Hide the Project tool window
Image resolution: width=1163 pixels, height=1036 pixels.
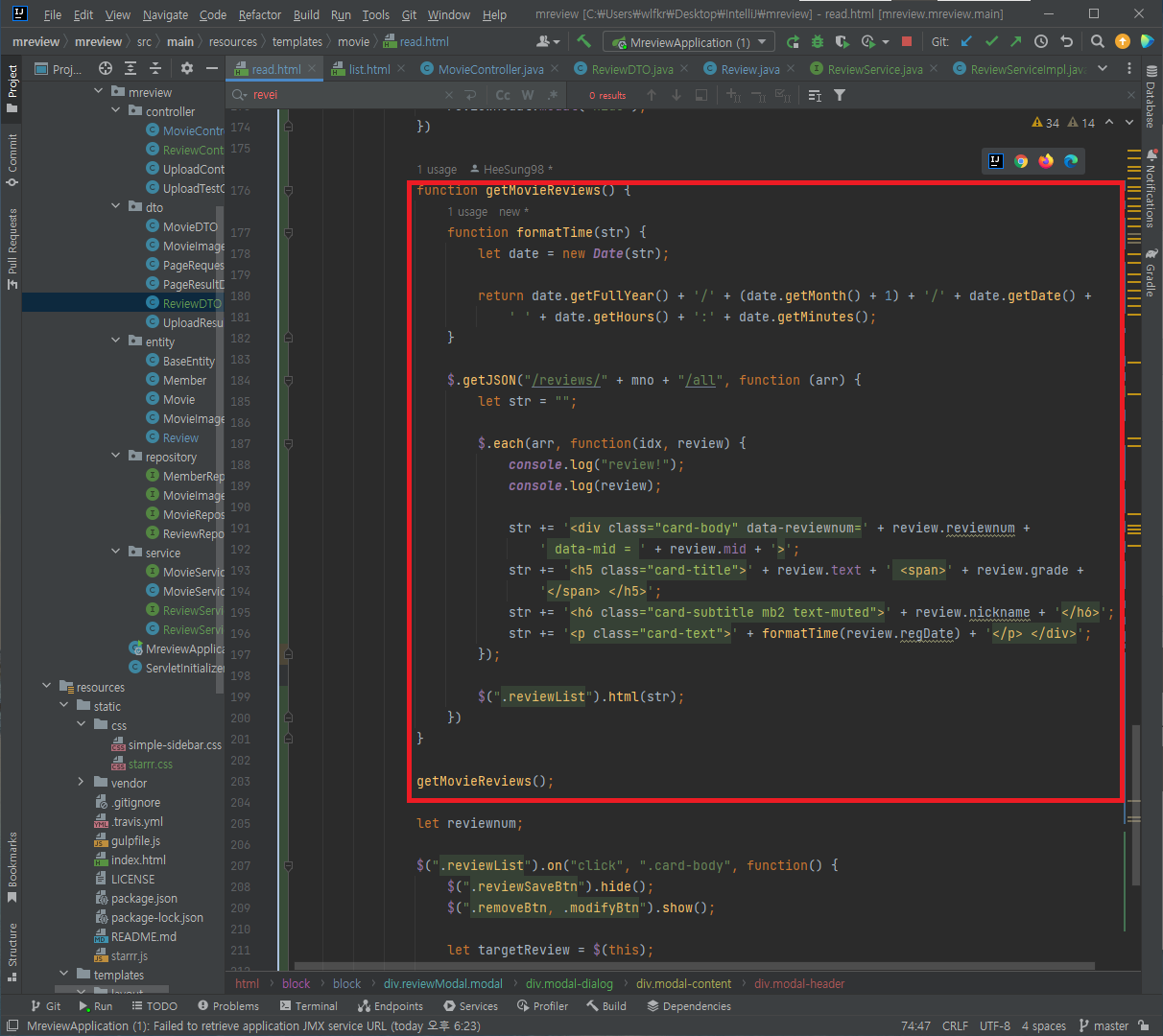point(212,68)
